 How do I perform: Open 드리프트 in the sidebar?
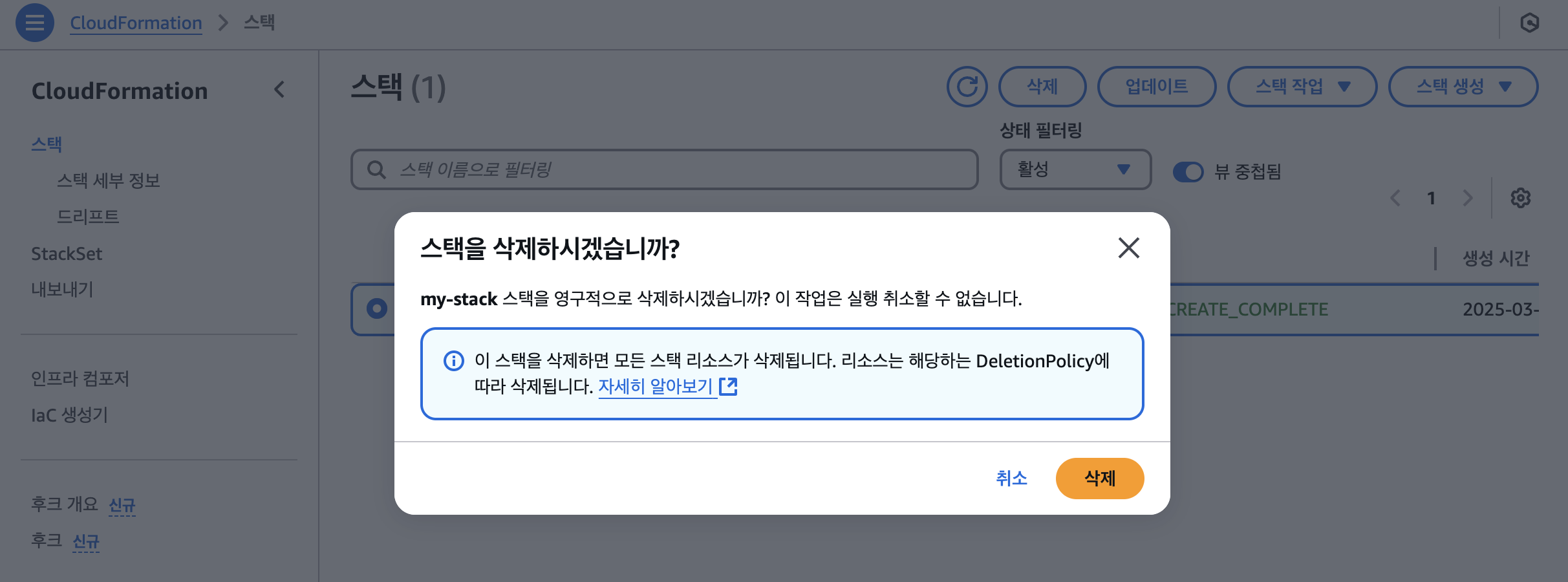88,217
